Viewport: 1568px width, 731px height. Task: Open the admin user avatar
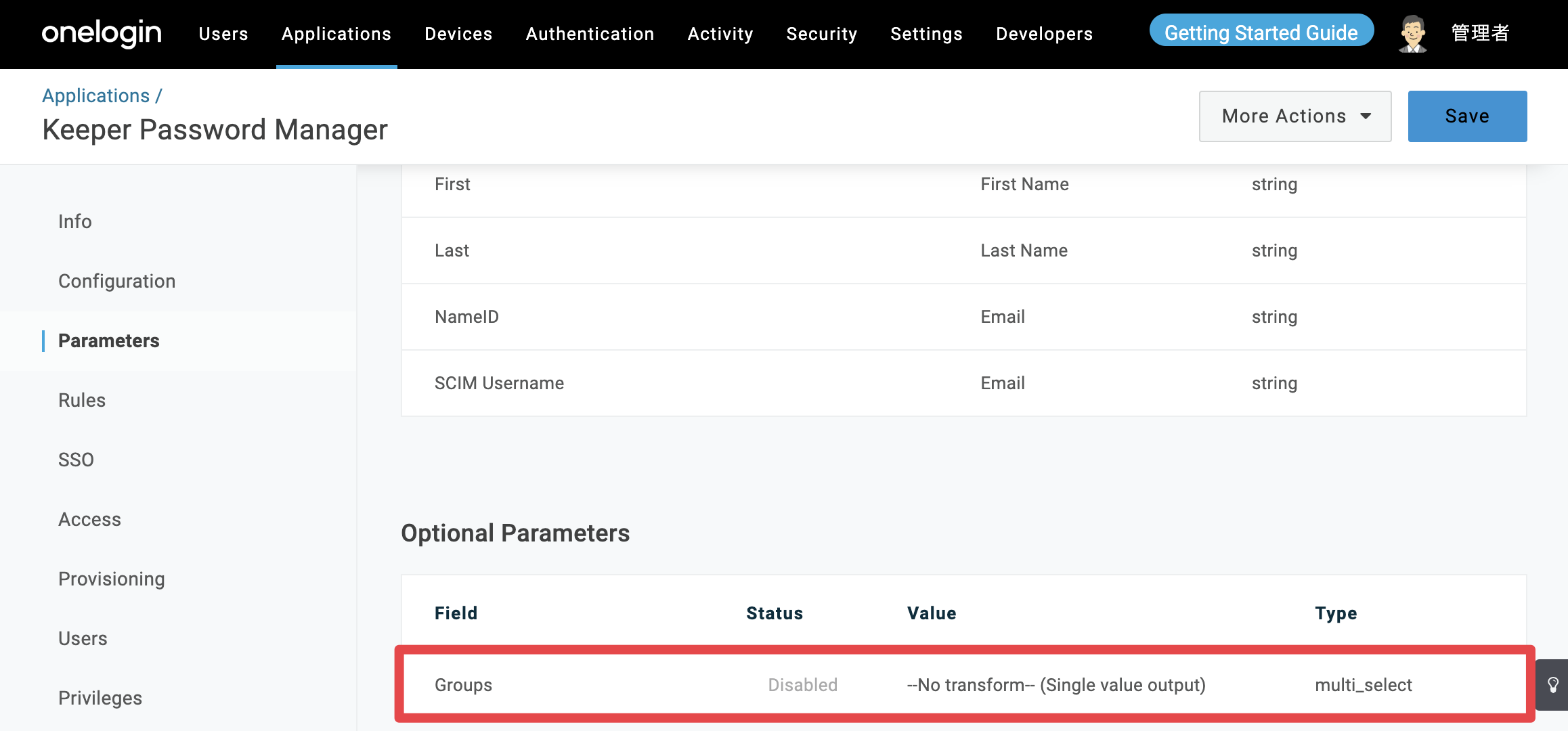tap(1413, 33)
